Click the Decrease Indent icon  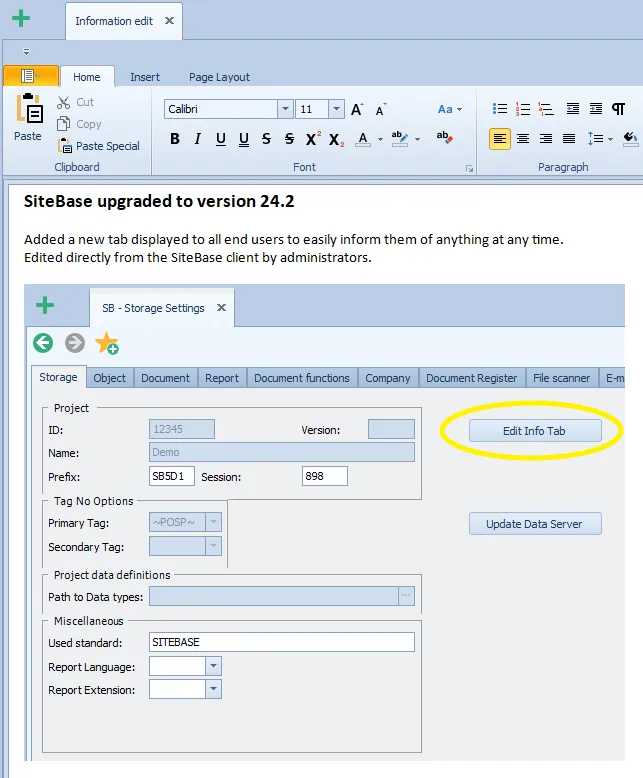point(573,109)
